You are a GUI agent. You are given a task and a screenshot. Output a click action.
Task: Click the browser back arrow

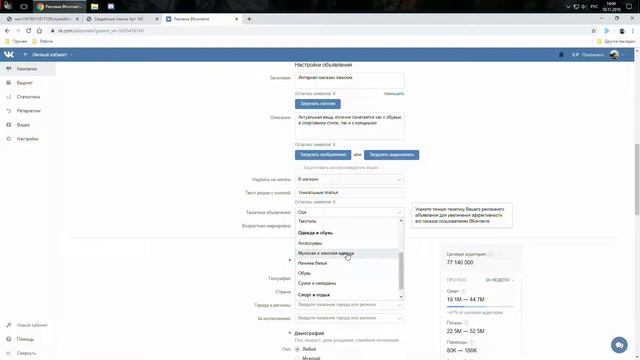pyautogui.click(x=7, y=31)
